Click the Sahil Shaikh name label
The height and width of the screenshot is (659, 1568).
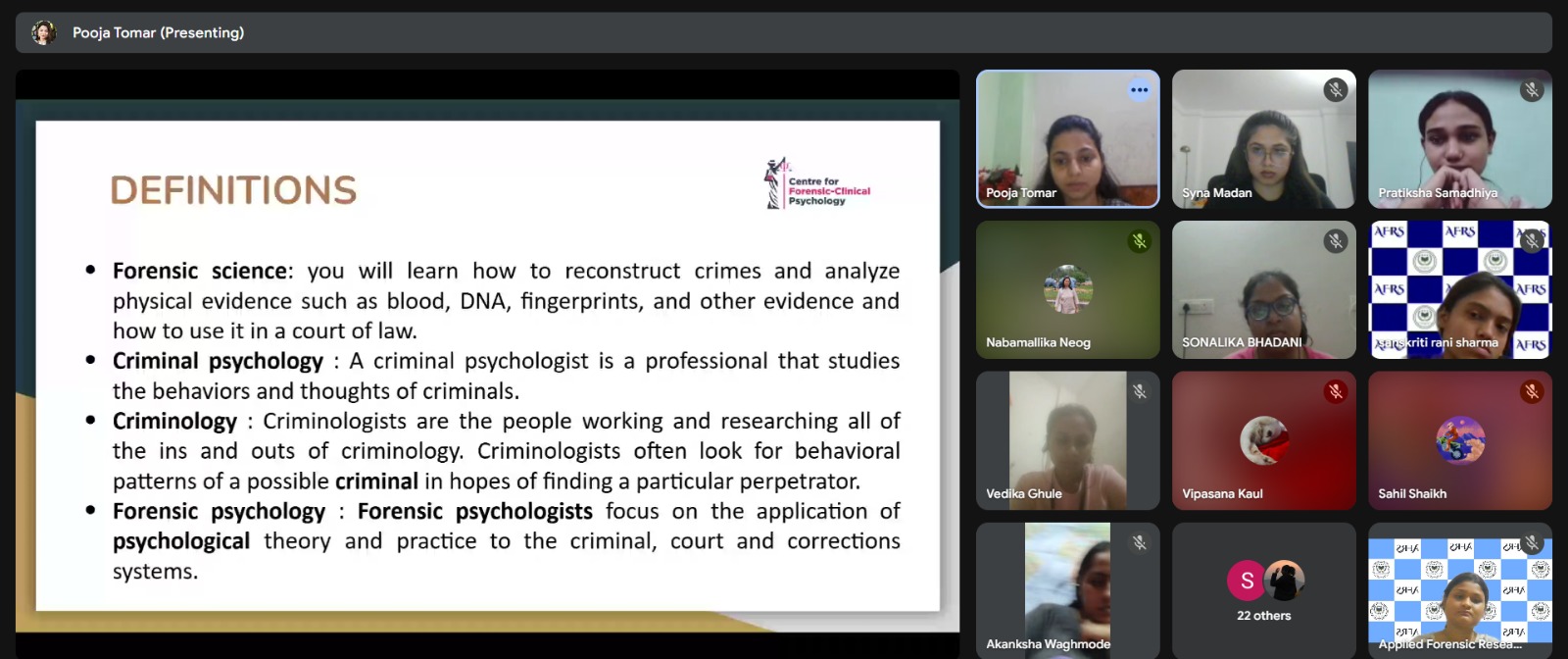[1412, 493]
